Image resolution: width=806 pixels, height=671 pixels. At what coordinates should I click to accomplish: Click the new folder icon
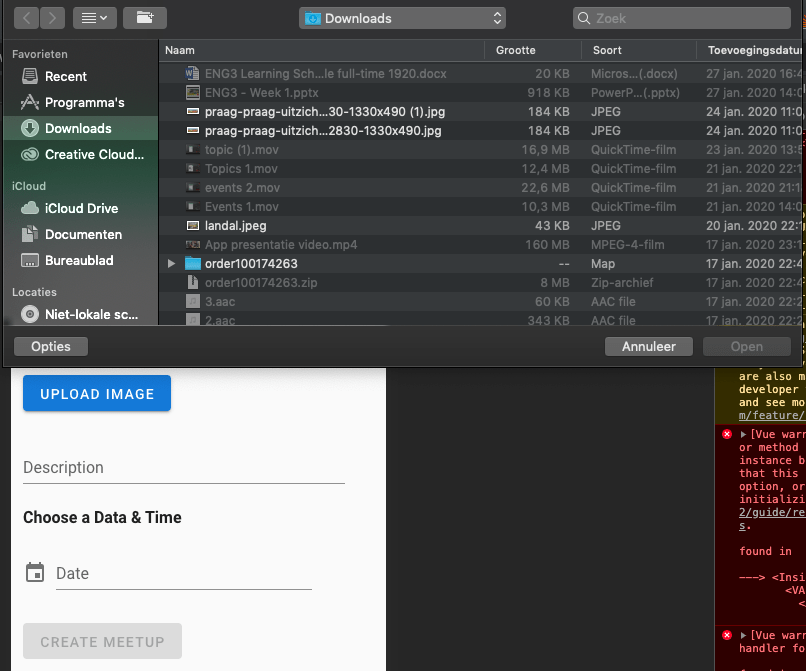pos(145,18)
